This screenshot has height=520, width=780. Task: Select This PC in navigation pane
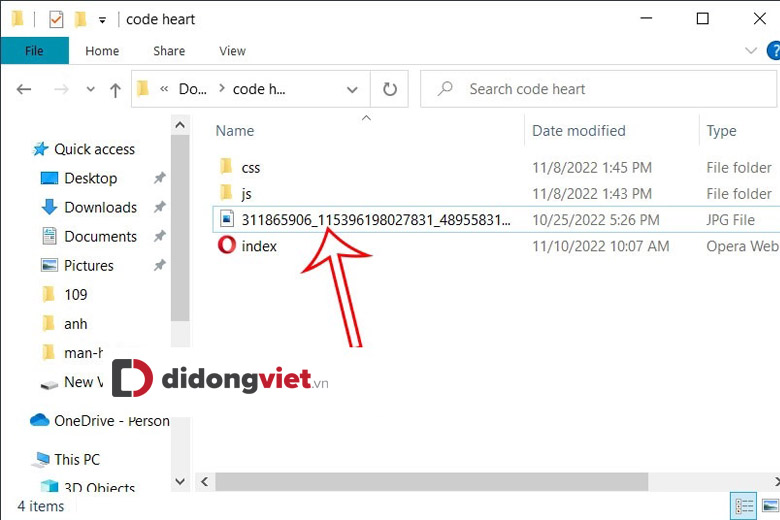(77, 459)
